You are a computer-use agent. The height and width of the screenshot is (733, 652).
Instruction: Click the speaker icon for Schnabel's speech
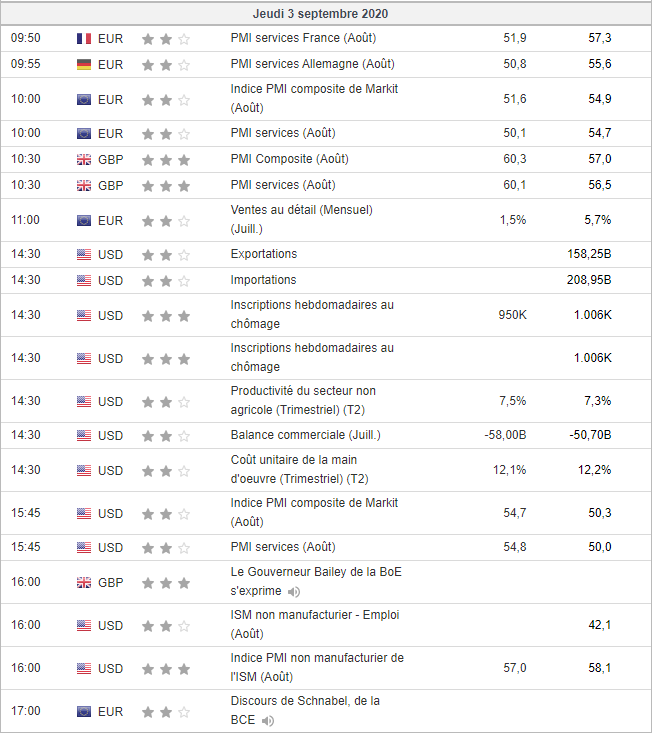click(268, 721)
